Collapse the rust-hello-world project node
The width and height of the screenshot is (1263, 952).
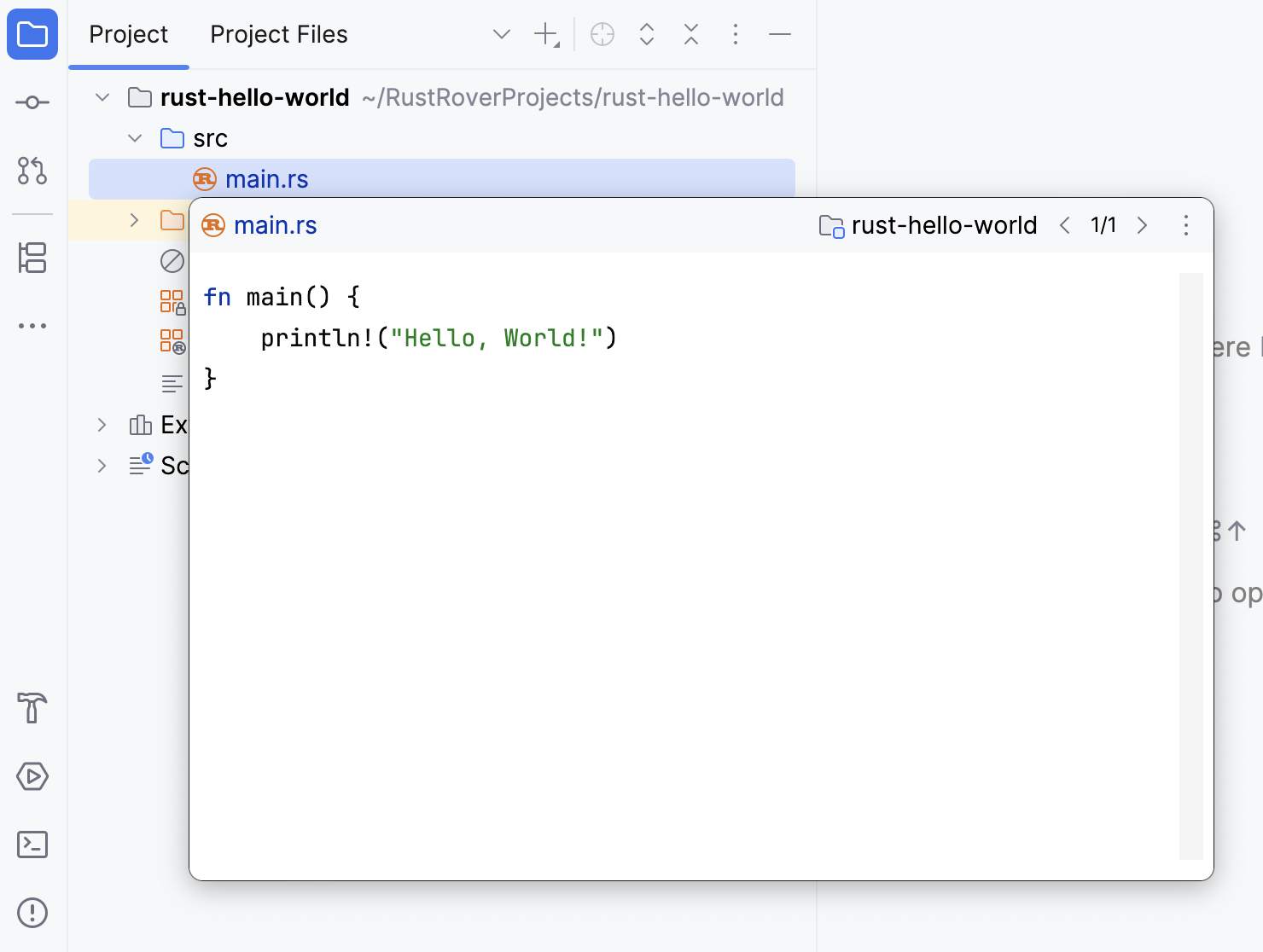pos(102,97)
